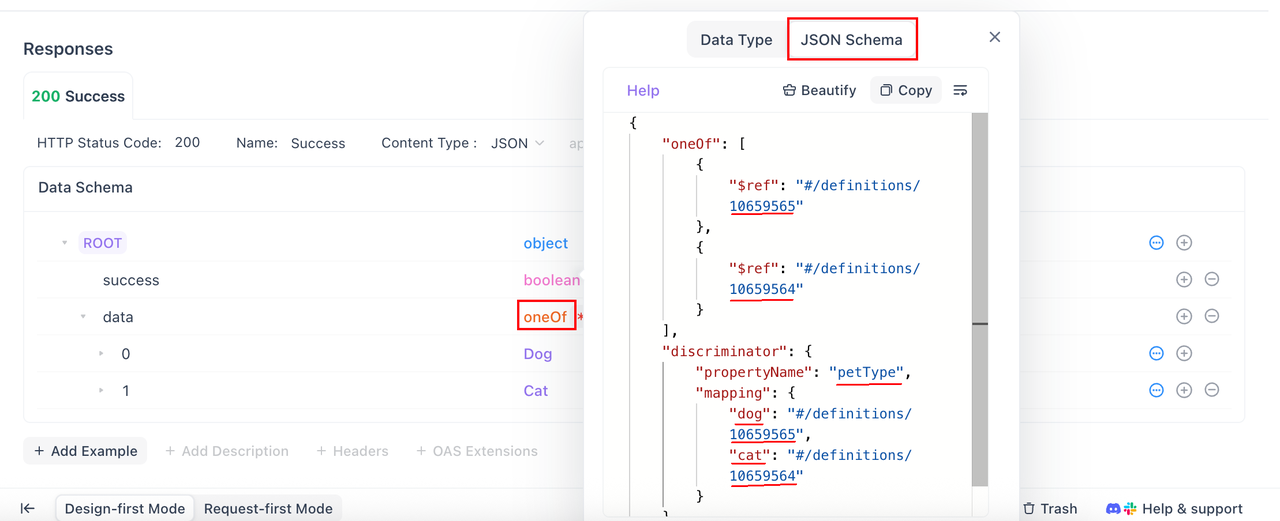This screenshot has width=1280, height=521.
Task: Click the "mapping" key in code
Action: [735, 393]
